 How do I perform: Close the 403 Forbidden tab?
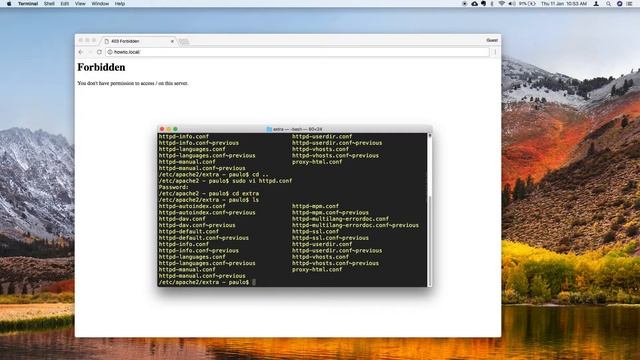(172, 41)
